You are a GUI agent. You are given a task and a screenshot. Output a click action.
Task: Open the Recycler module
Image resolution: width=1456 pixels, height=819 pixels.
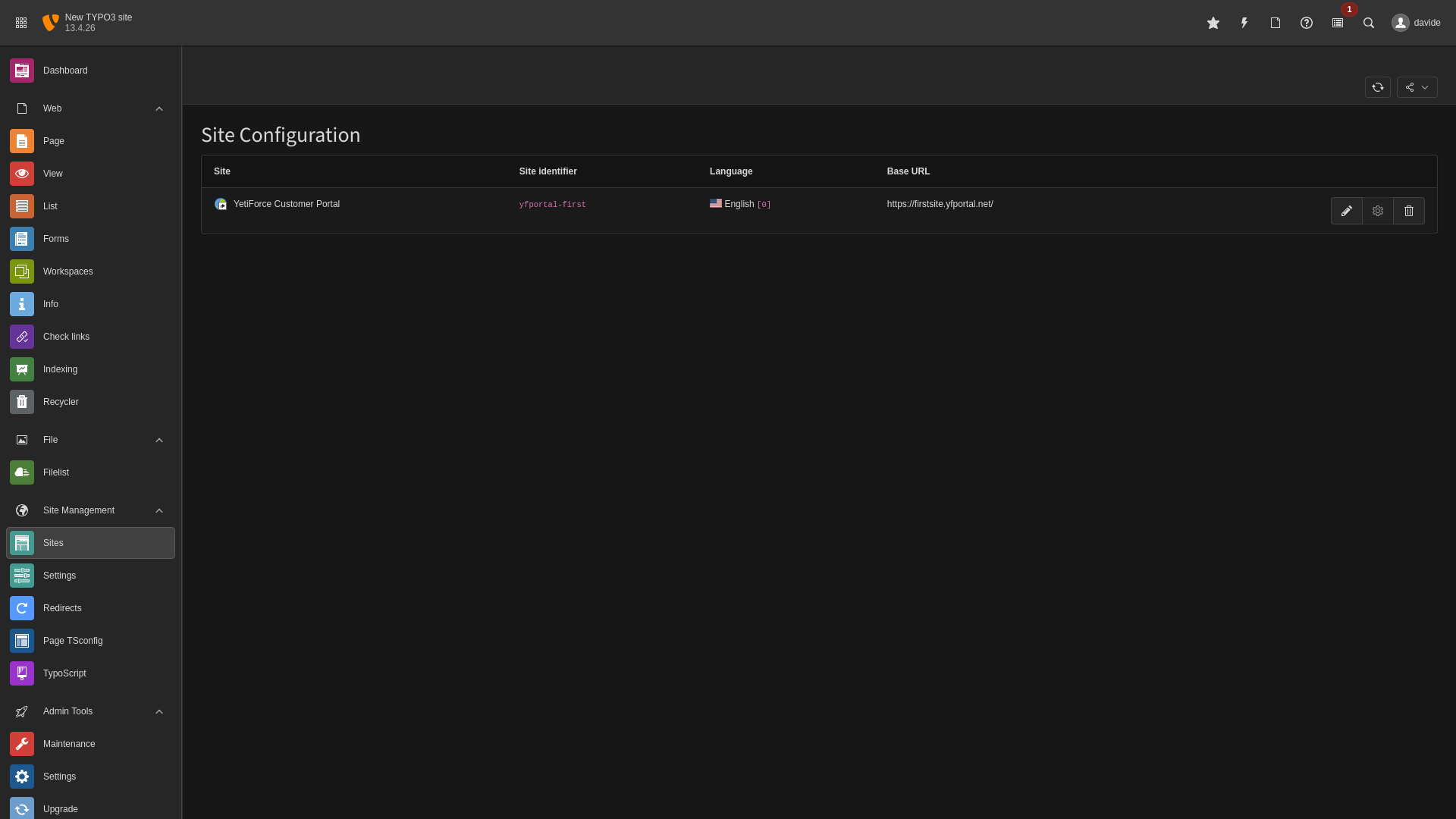pyautogui.click(x=61, y=402)
